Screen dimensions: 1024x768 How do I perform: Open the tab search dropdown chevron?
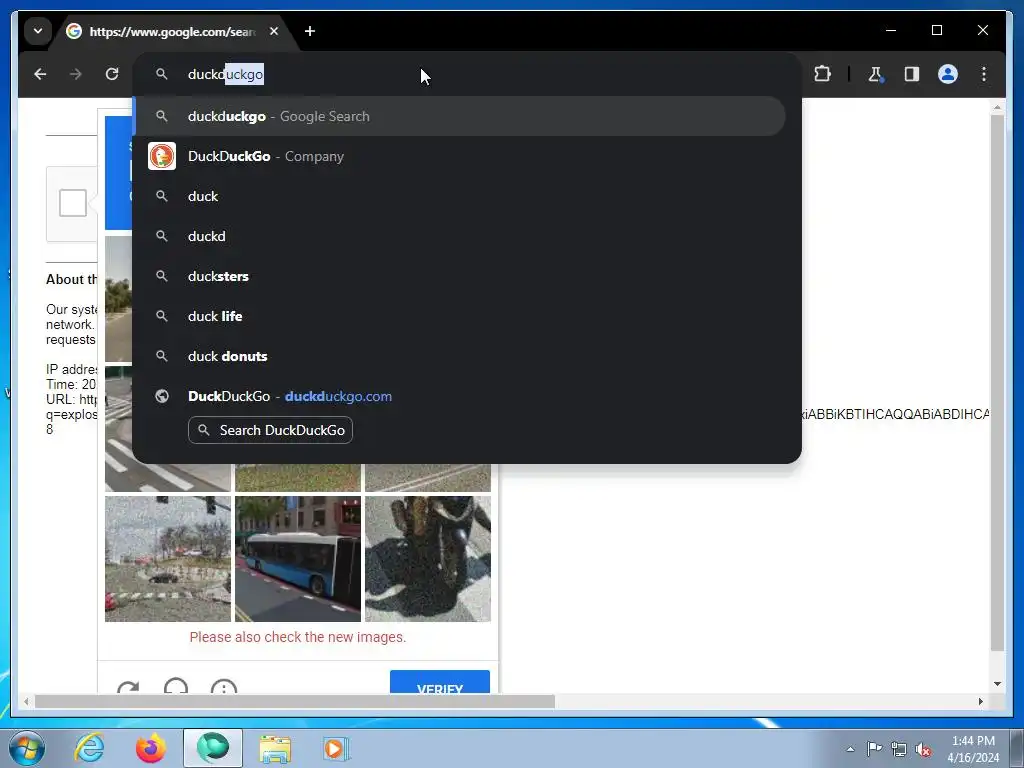38,31
